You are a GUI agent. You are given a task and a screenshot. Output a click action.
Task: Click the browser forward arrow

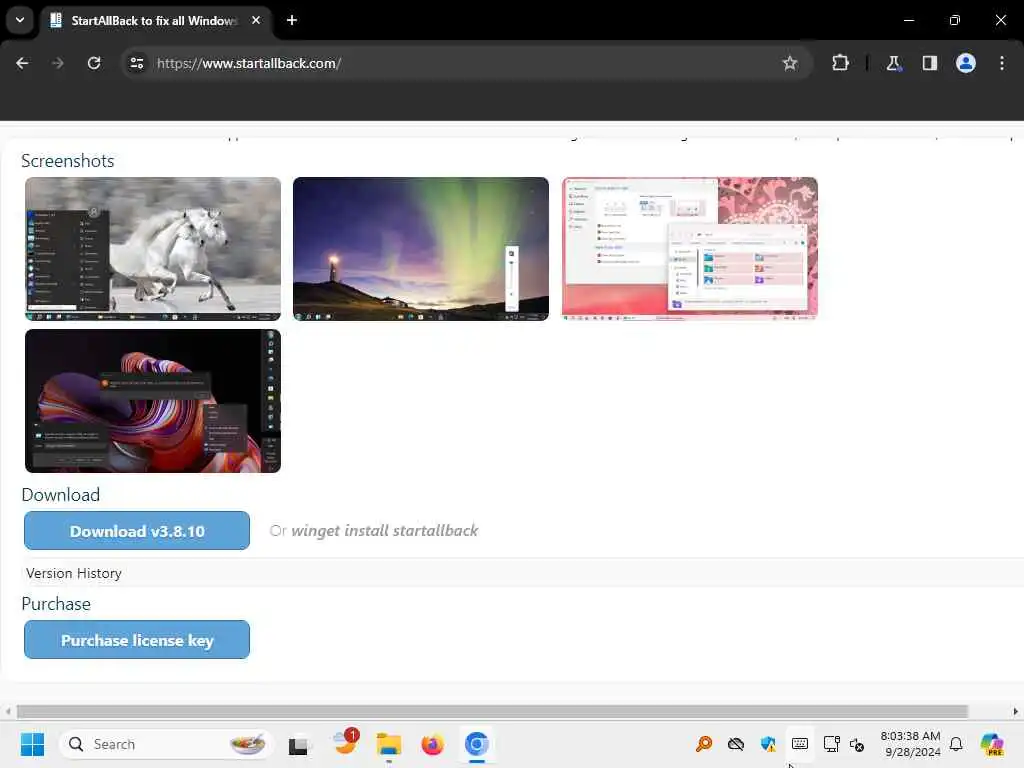[x=58, y=63]
